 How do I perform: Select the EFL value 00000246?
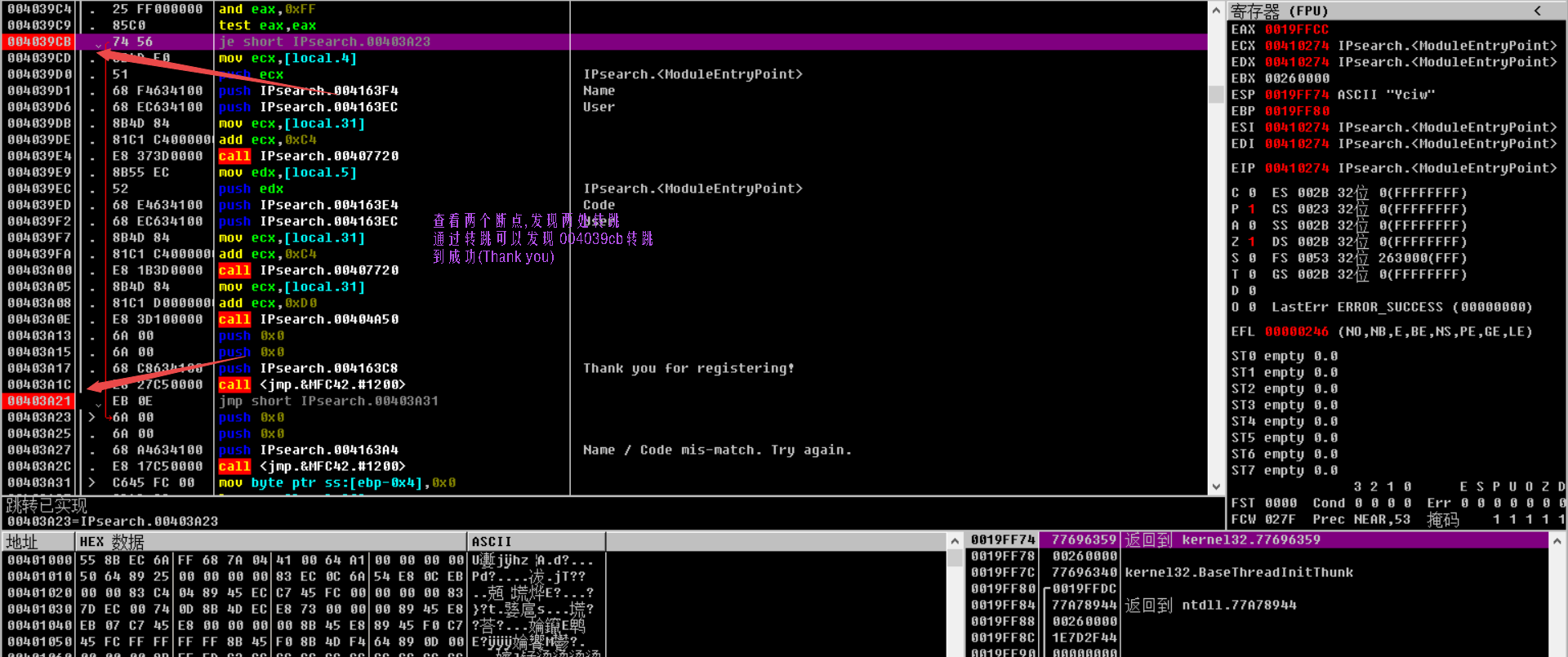[1297, 331]
